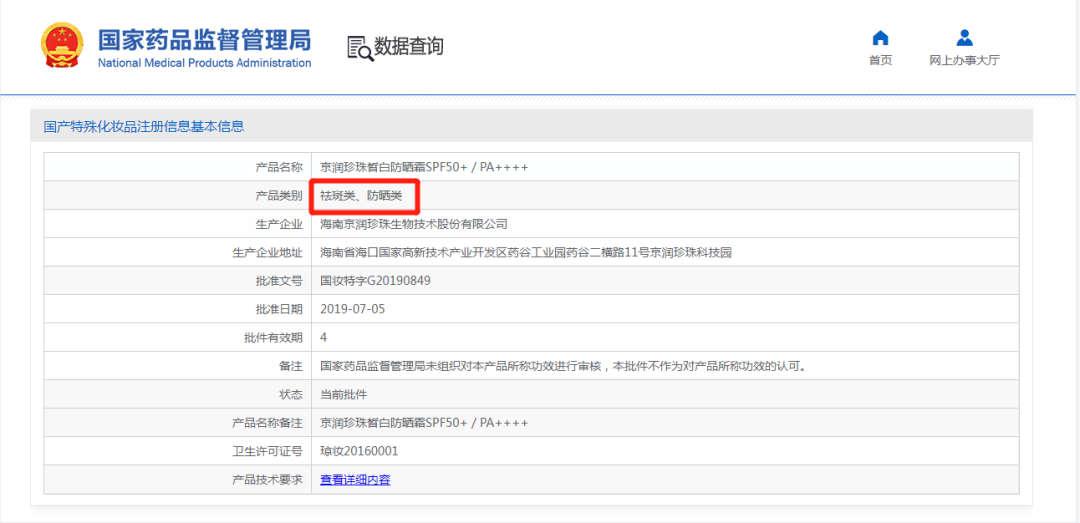Select the 当前批件 status value

[x=344, y=395]
